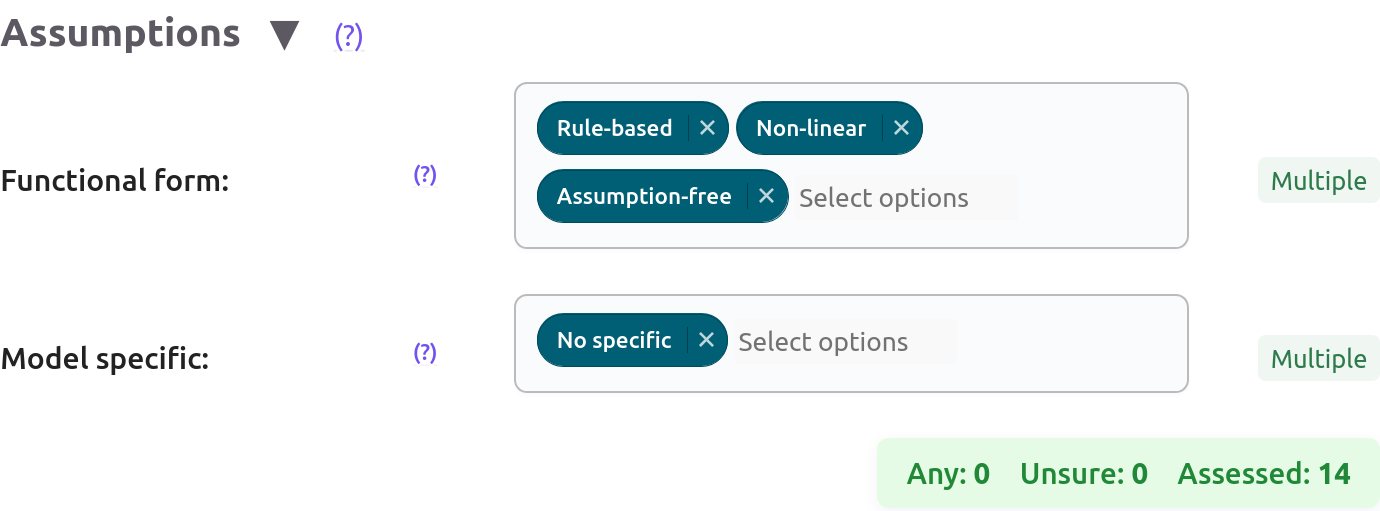1380x511 pixels.
Task: Remove the Non-linear tag
Action: pos(901,128)
